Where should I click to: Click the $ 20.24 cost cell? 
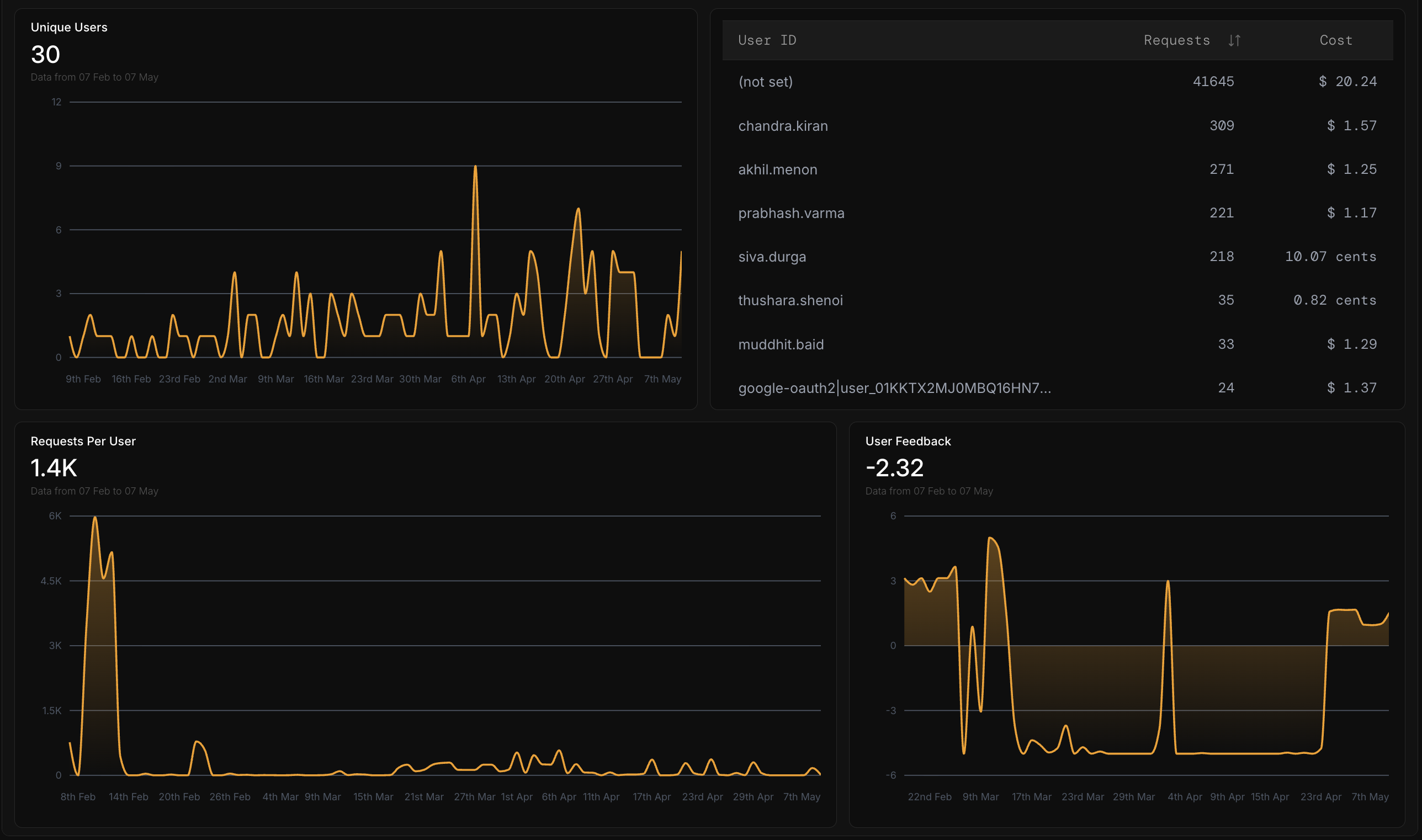coord(1348,82)
